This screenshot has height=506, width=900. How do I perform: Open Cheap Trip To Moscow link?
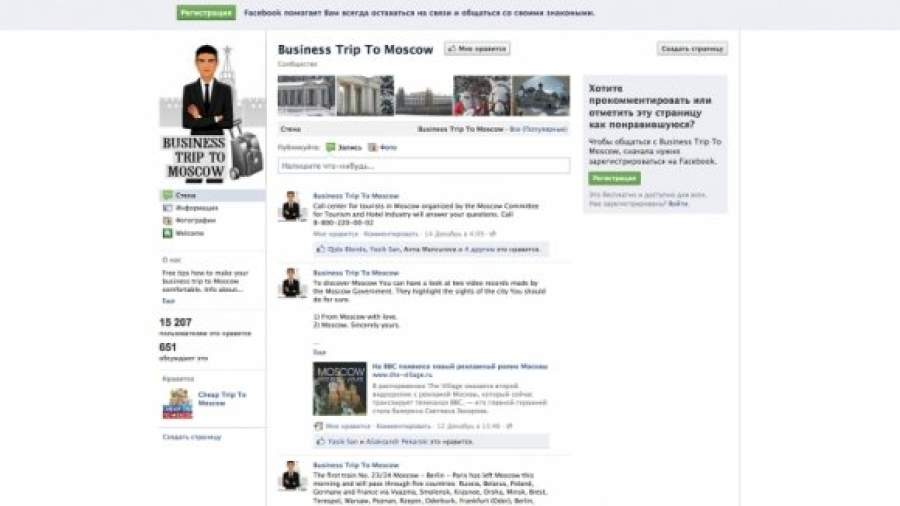222,399
